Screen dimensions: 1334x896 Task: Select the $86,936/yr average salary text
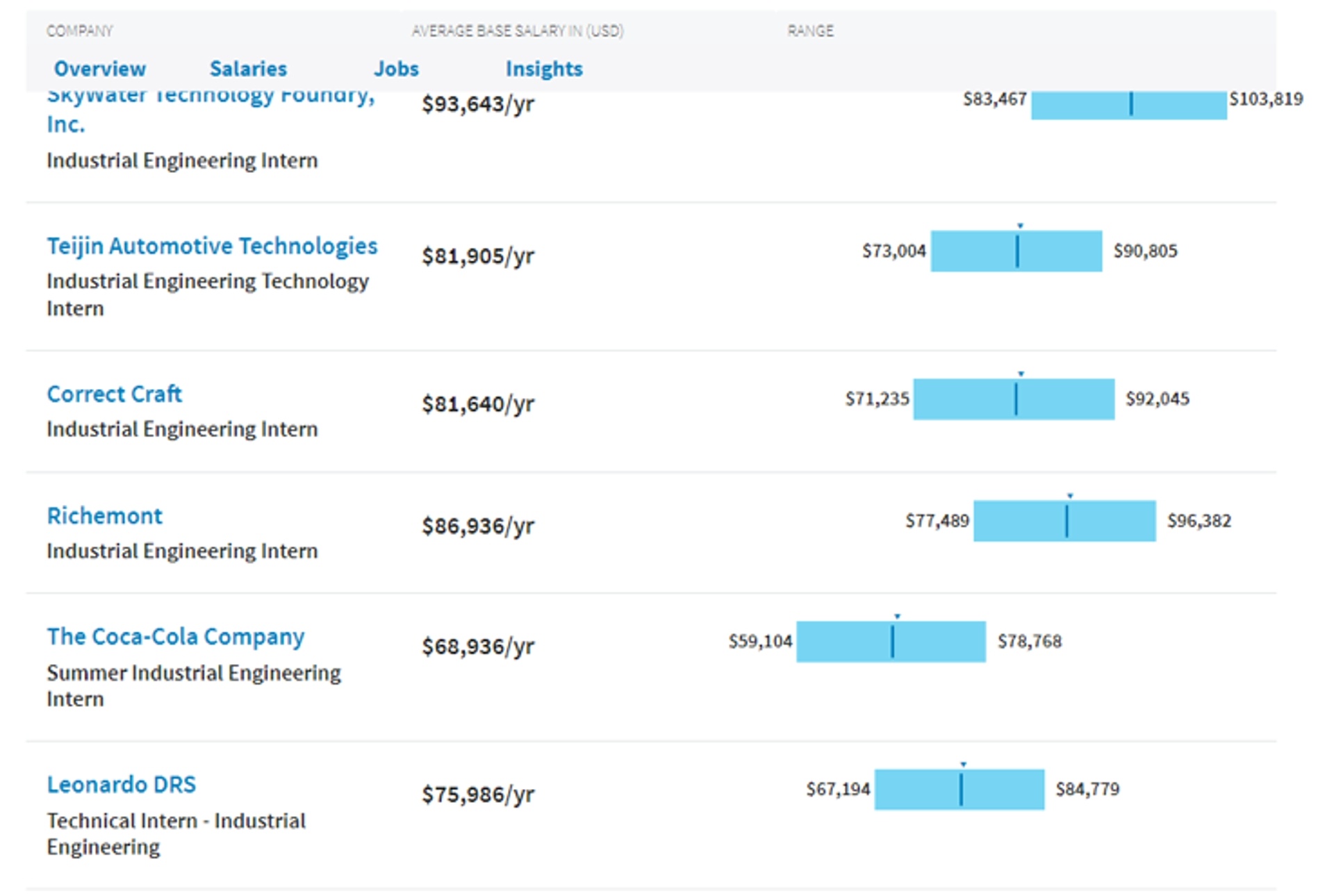click(478, 526)
